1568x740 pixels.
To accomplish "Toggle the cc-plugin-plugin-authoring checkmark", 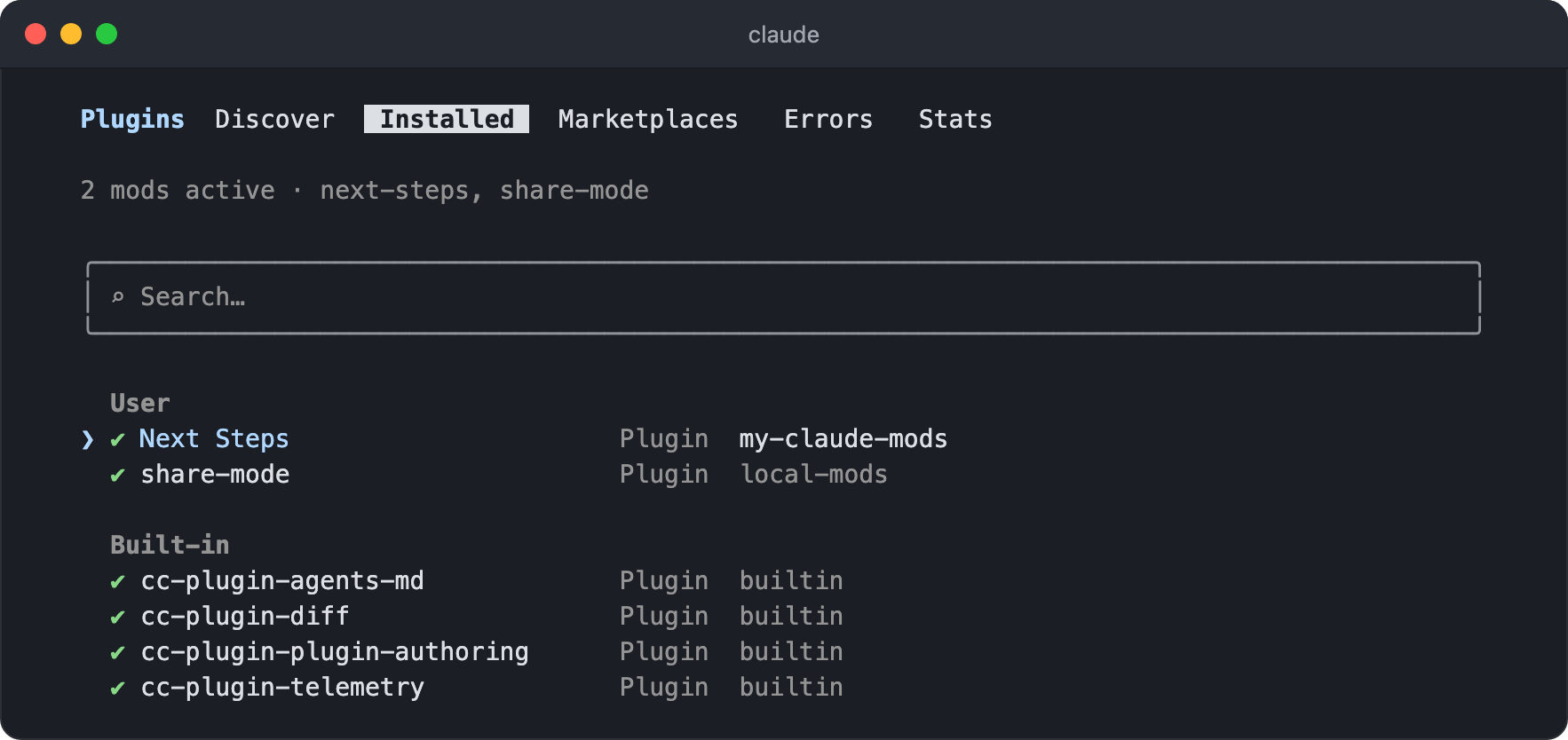I will (117, 652).
